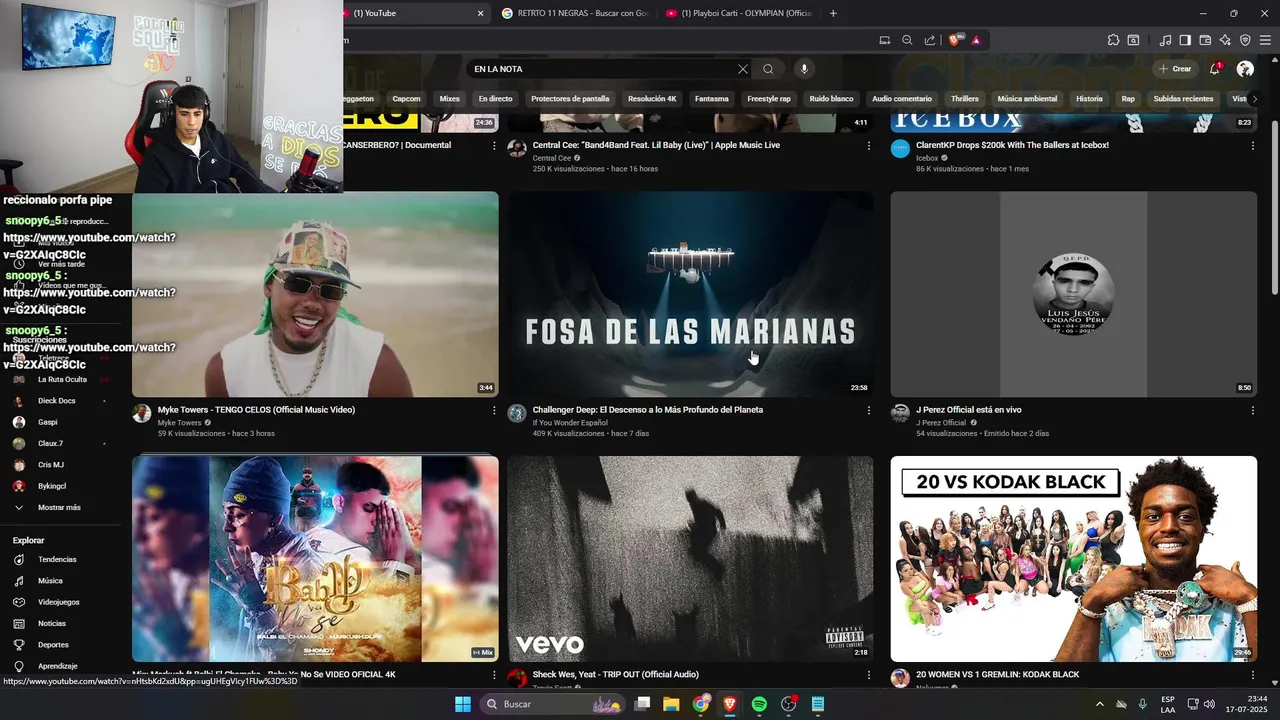Open the Fosa de las Marianas thumbnail
Screen dimensions: 1280x720
click(x=690, y=294)
